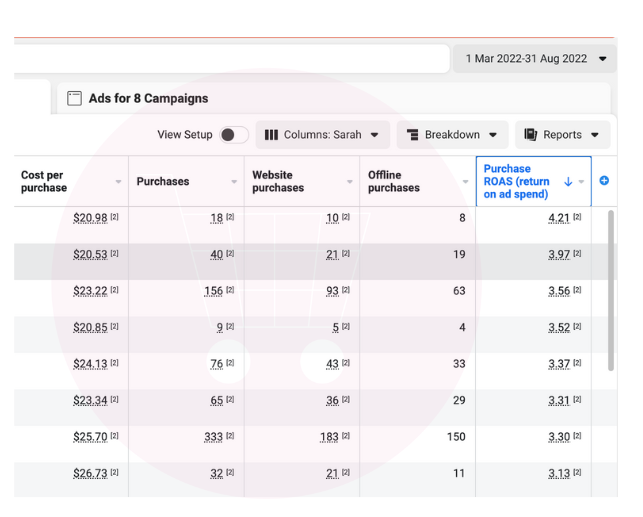Select the Offline purchases column header
Viewport: 643px width, 517px height.
pyautogui.click(x=394, y=181)
